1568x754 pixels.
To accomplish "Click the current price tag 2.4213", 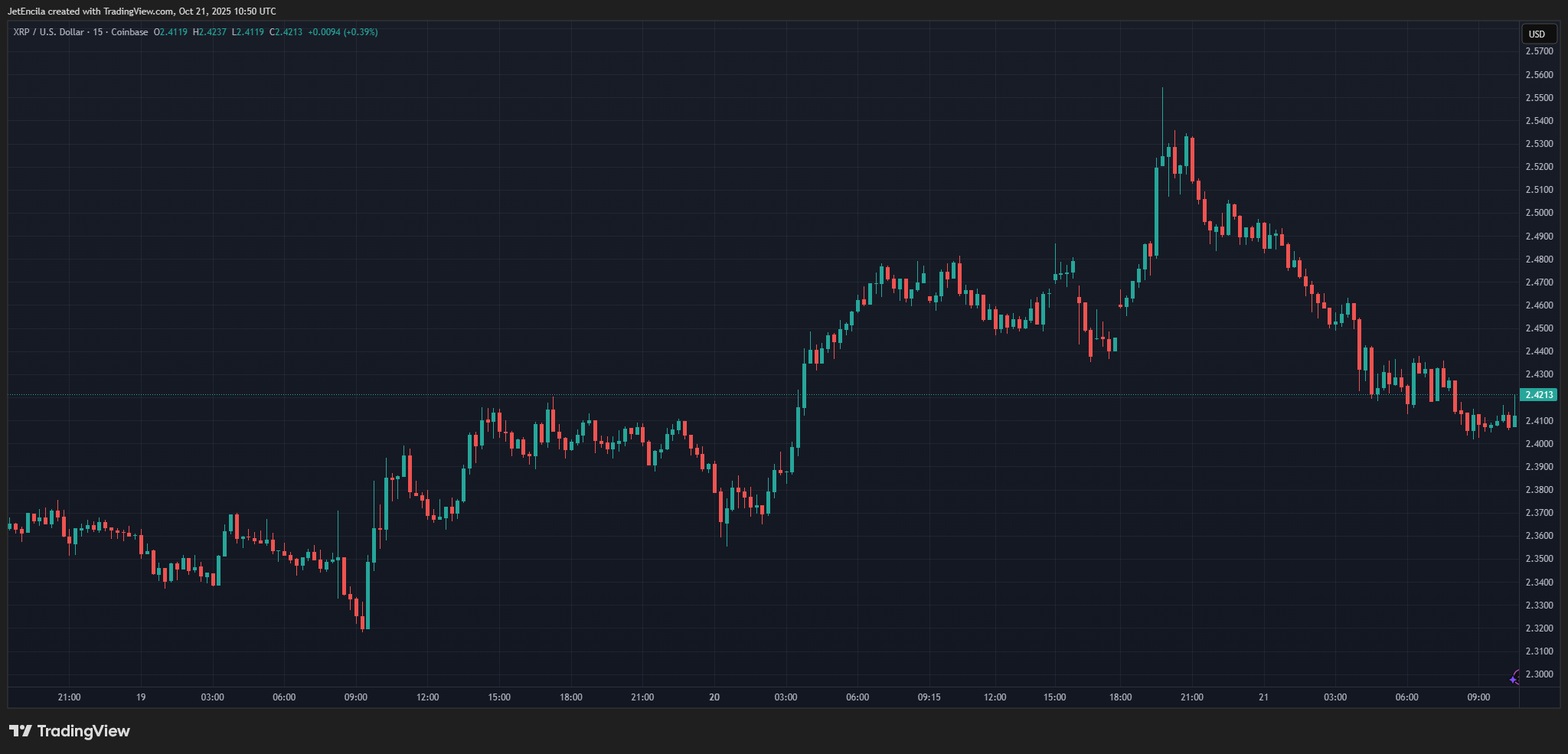I will (1539, 395).
